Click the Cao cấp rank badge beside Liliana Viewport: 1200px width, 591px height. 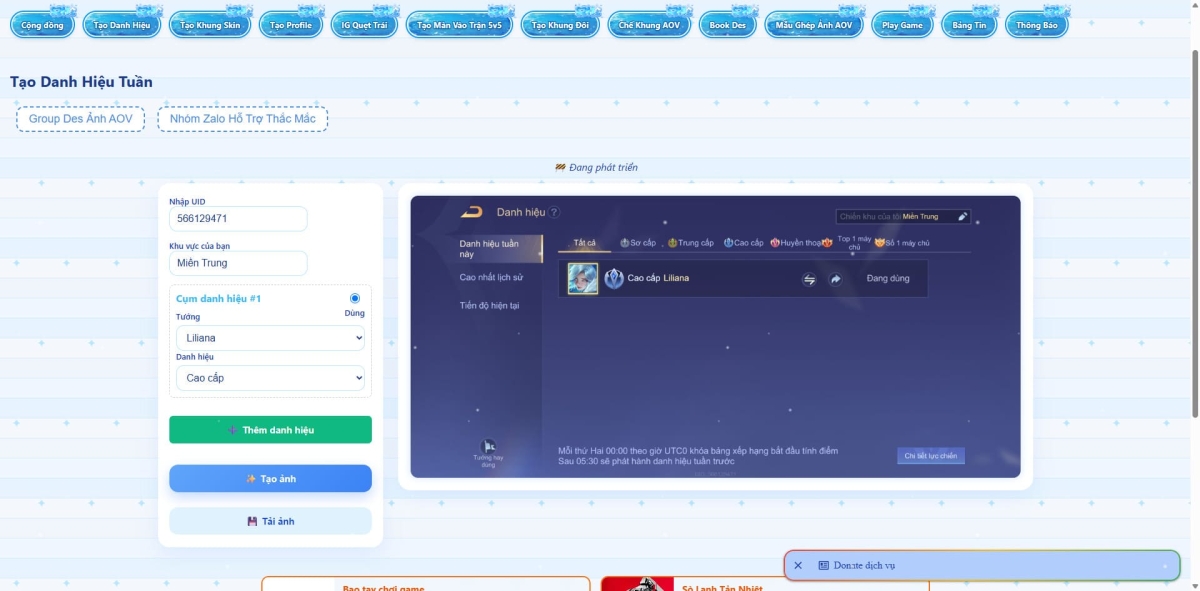pos(614,279)
